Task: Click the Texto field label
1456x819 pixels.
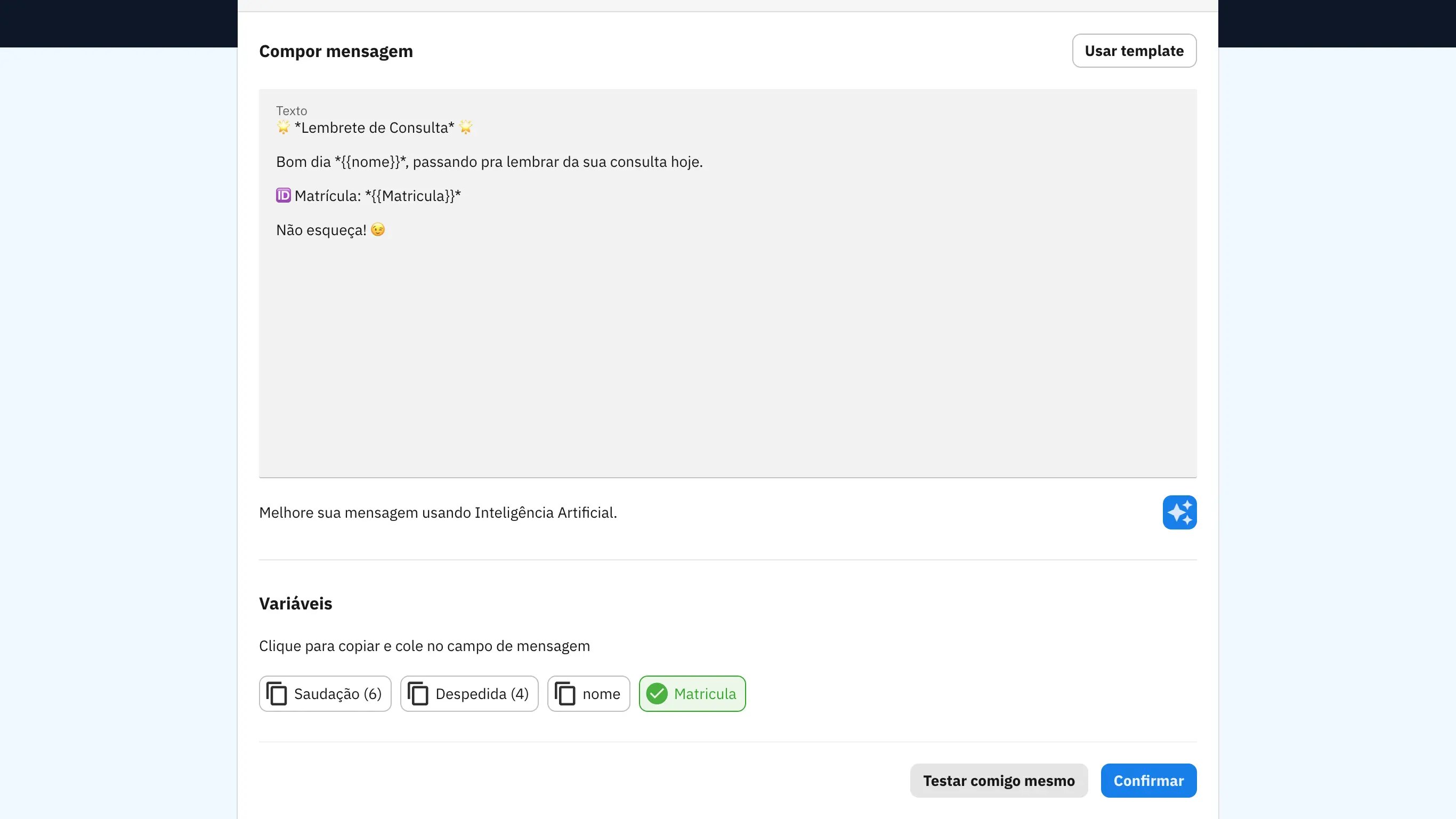Action: pyautogui.click(x=292, y=111)
